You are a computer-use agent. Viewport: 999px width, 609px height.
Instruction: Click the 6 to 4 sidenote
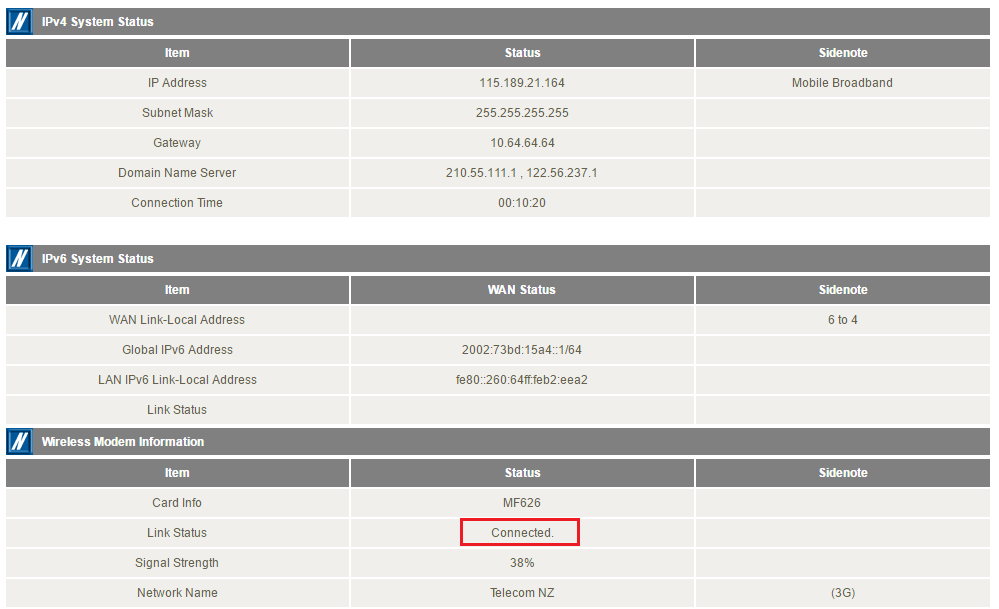tap(842, 320)
